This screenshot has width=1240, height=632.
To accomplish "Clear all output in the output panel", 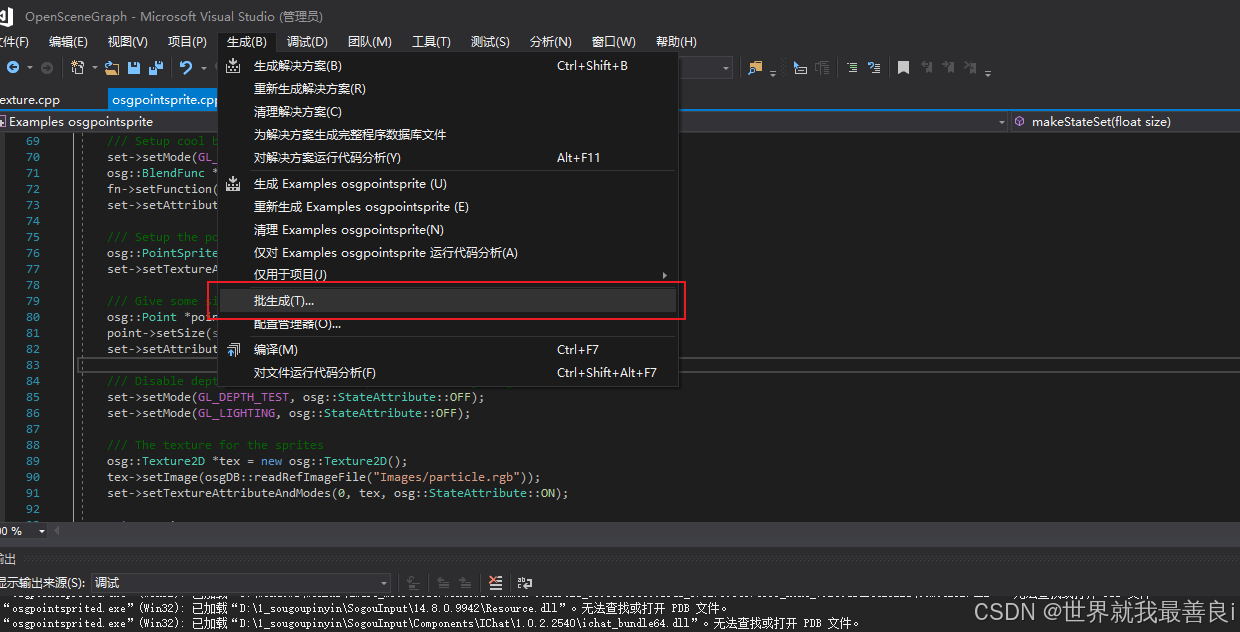I will coord(495,583).
